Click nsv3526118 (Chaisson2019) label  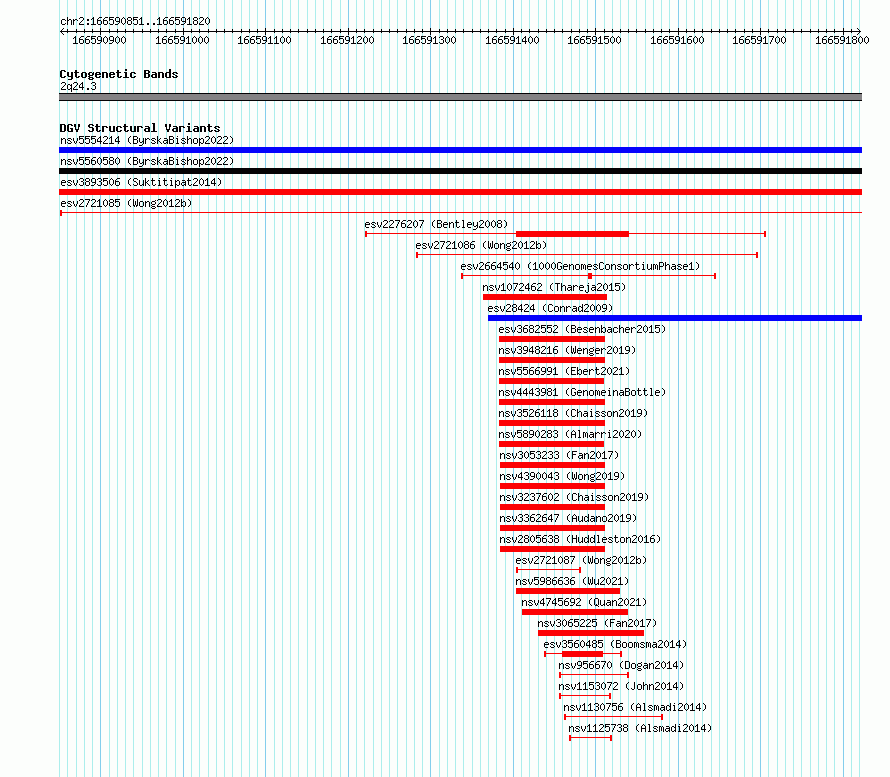point(573,413)
